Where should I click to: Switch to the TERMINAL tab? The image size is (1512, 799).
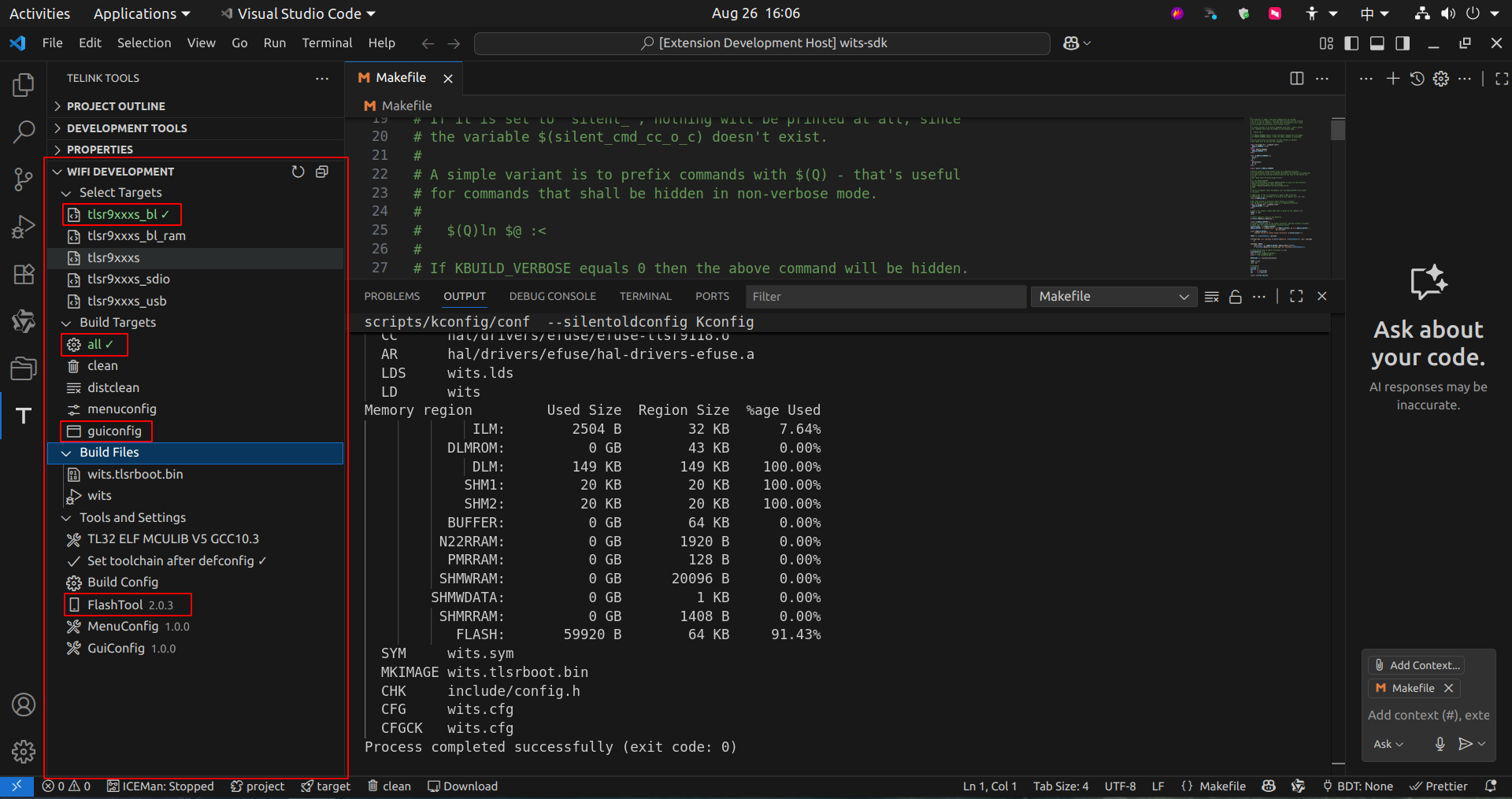pyautogui.click(x=645, y=296)
